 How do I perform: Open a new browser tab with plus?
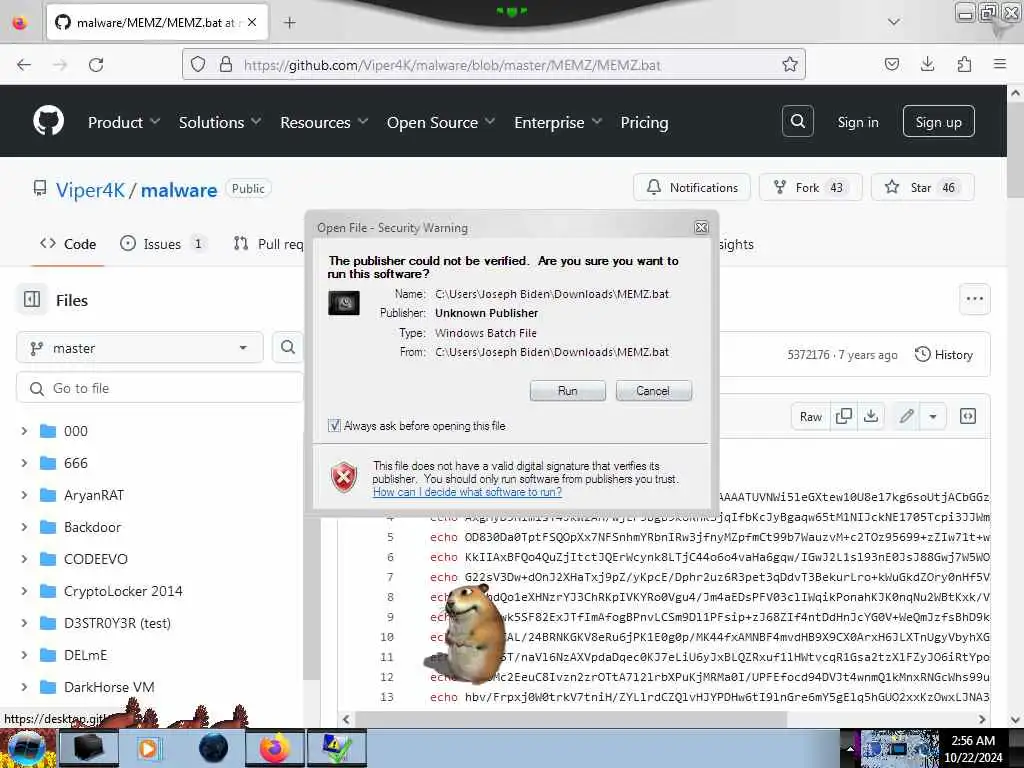pos(290,23)
